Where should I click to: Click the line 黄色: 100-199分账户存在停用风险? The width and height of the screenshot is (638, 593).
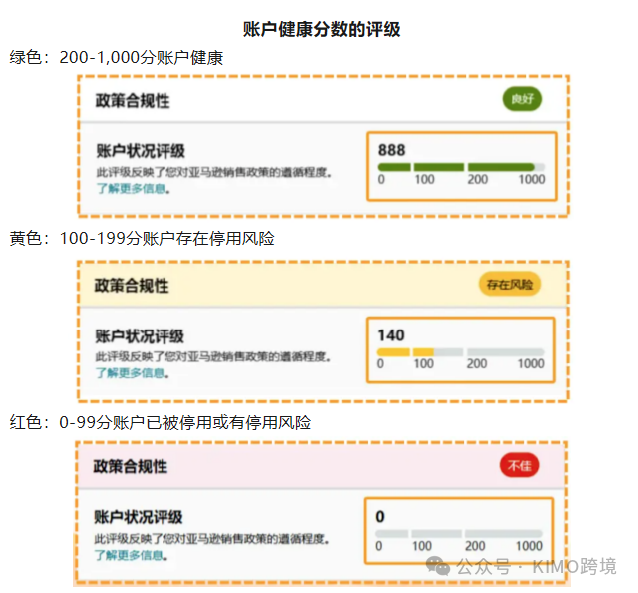click(142, 239)
